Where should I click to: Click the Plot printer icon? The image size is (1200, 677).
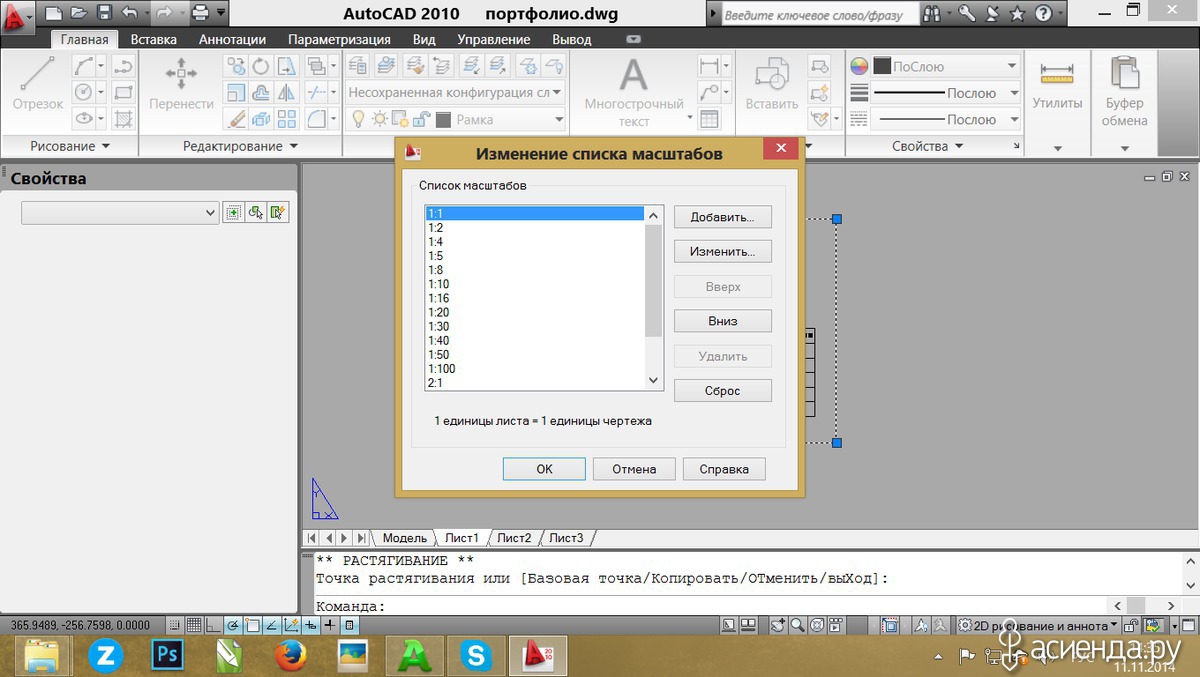(200, 14)
